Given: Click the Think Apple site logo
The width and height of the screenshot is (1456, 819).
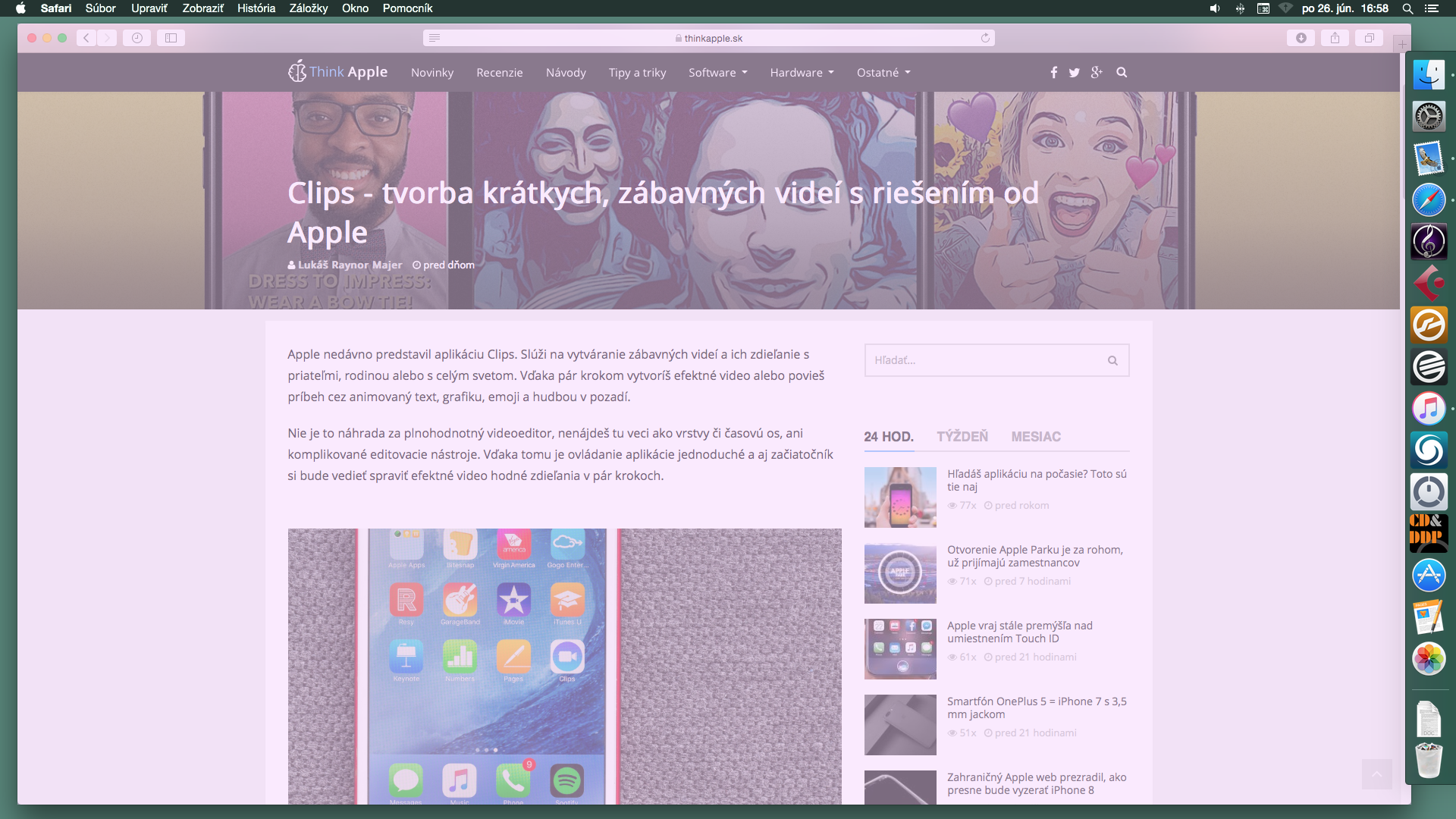Looking at the screenshot, I should click(337, 72).
